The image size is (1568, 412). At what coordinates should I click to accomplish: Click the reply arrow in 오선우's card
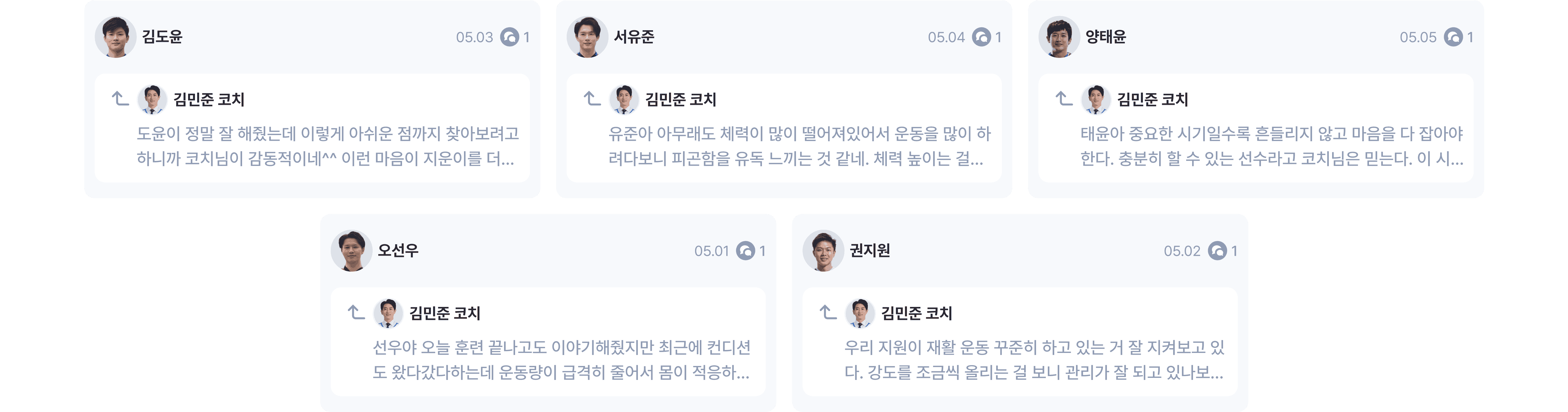coord(356,312)
